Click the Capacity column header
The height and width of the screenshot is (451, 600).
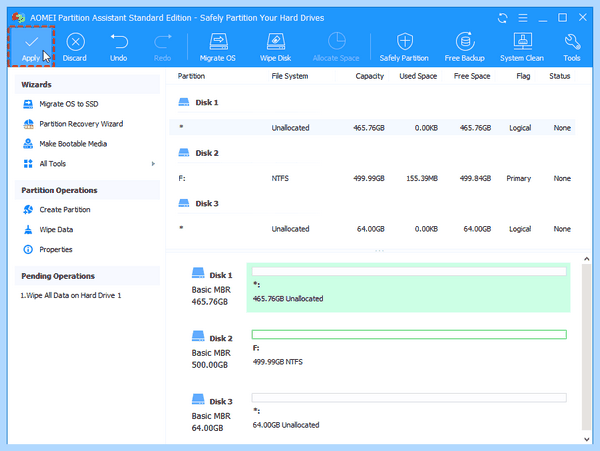(369, 76)
